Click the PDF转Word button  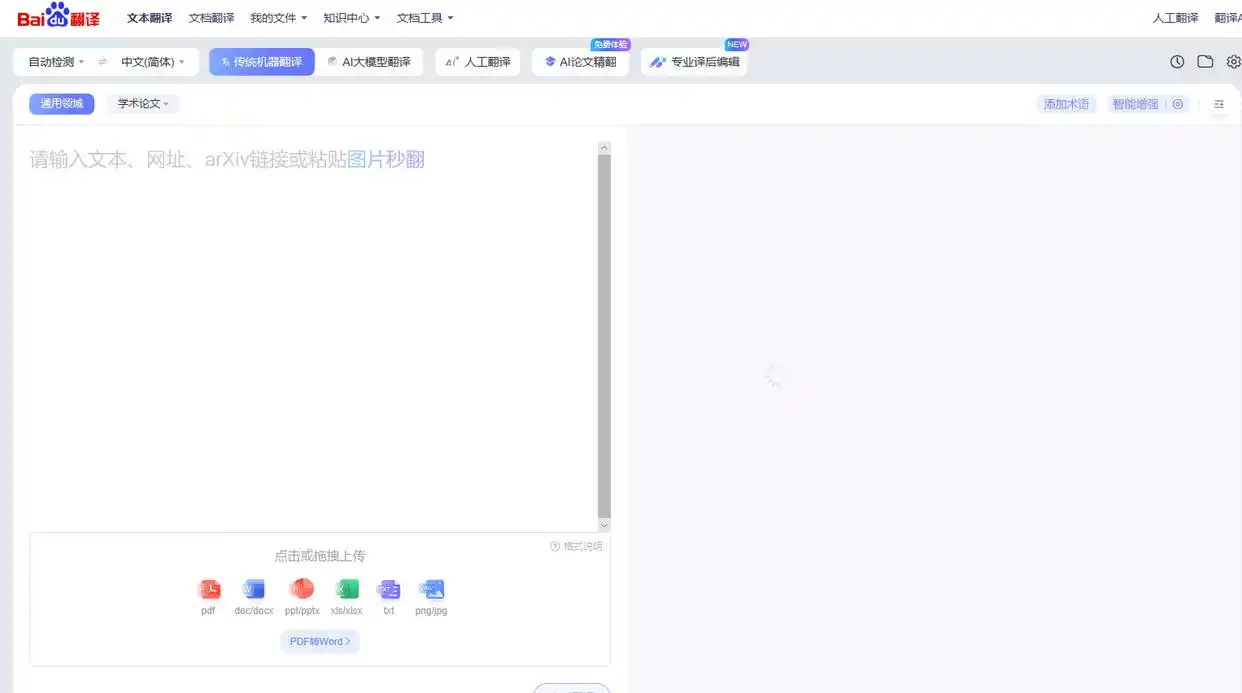pos(319,641)
